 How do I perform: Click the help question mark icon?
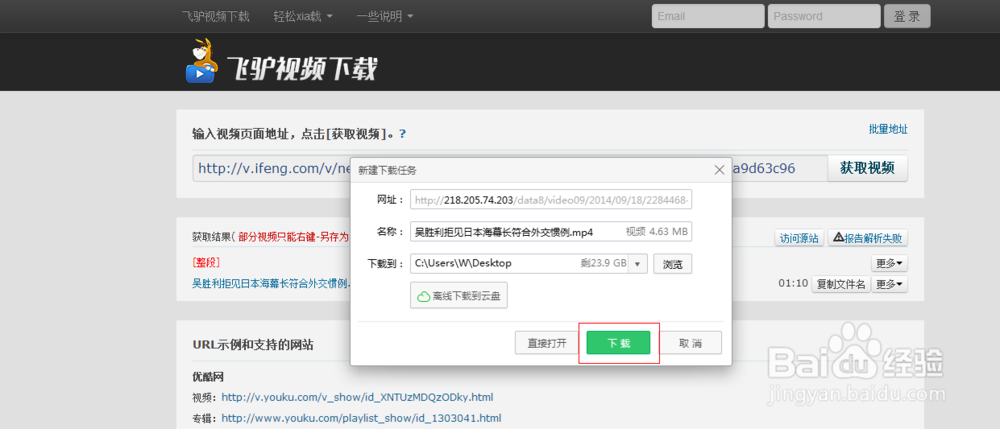tap(402, 134)
